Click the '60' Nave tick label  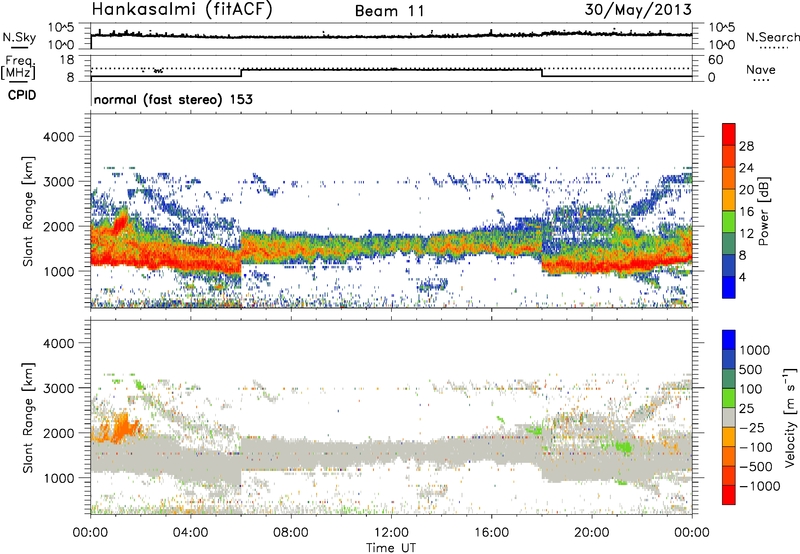click(715, 60)
